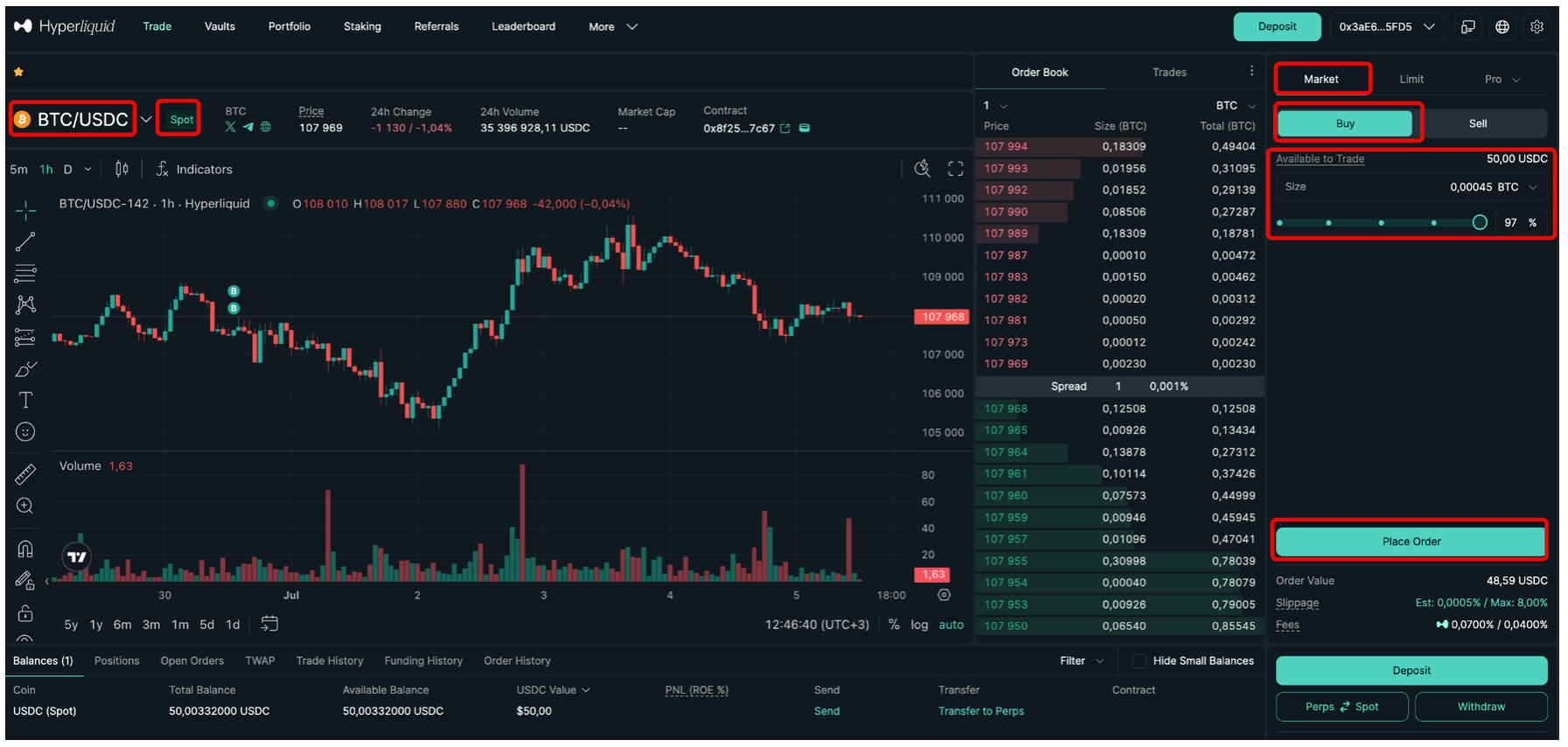The height and width of the screenshot is (747, 1568).
Task: Open the More navigation dropdown
Action: 612,27
